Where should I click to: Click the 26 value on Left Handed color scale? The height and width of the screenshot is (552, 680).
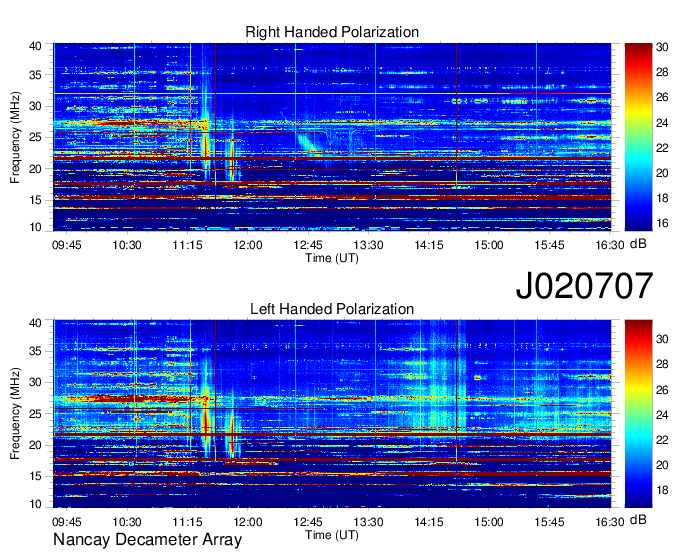pyautogui.click(x=662, y=390)
